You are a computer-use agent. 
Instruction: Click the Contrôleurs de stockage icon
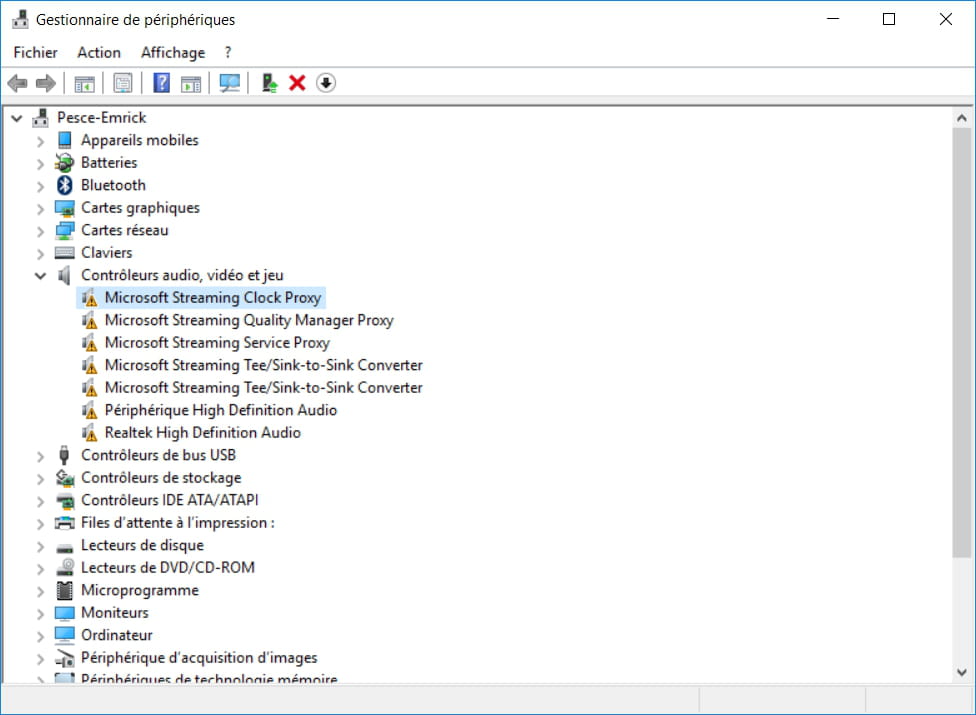(65, 478)
